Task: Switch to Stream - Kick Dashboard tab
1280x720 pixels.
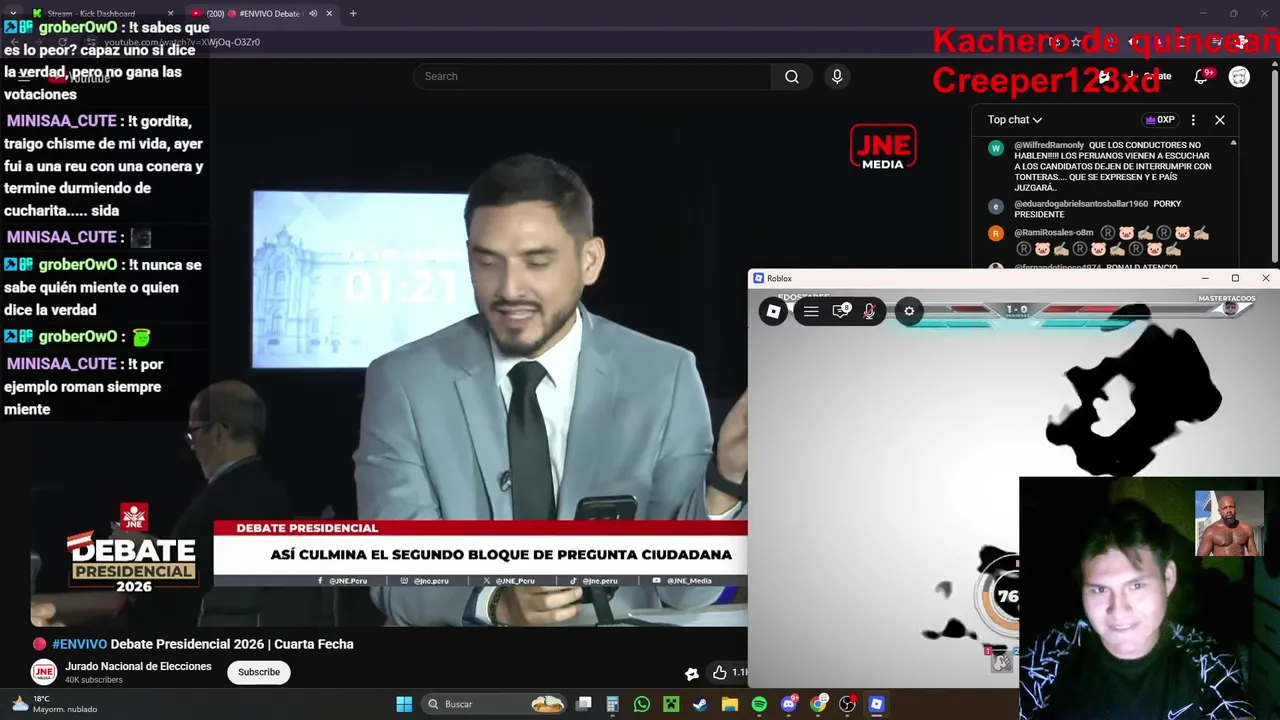Action: 90,13
